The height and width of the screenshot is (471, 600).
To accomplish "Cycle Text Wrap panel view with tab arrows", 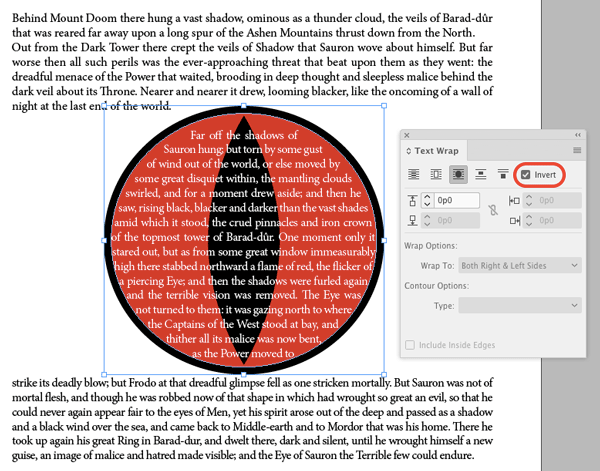I will point(409,151).
